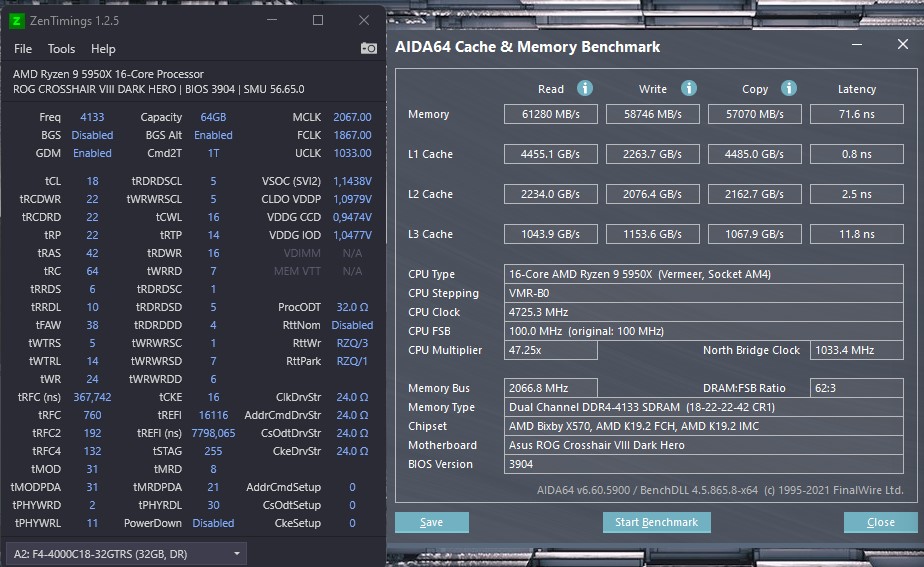Screen dimensions: 924x567
Task: Click the AMD Ryzen 9 5950X 16-Core Processor heading
Action: coord(108,74)
